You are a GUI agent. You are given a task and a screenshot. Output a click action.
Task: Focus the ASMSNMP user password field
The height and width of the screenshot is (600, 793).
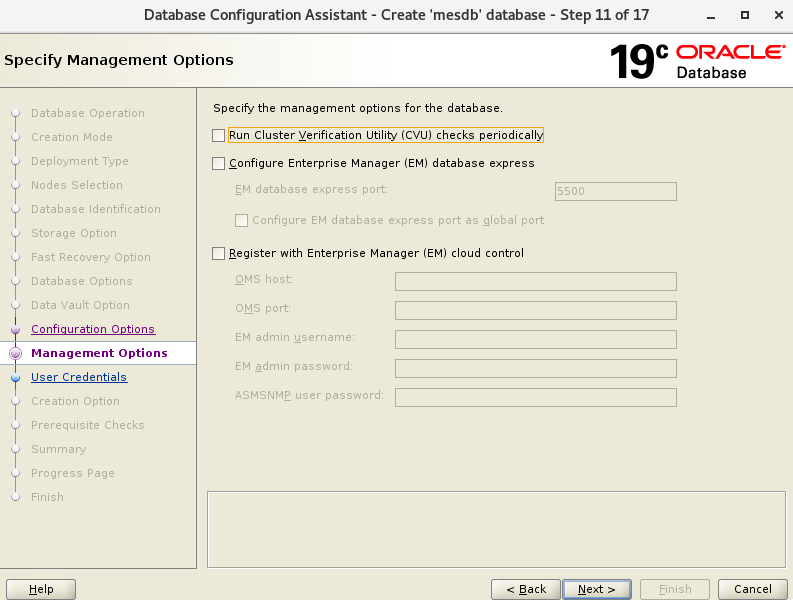click(535, 397)
